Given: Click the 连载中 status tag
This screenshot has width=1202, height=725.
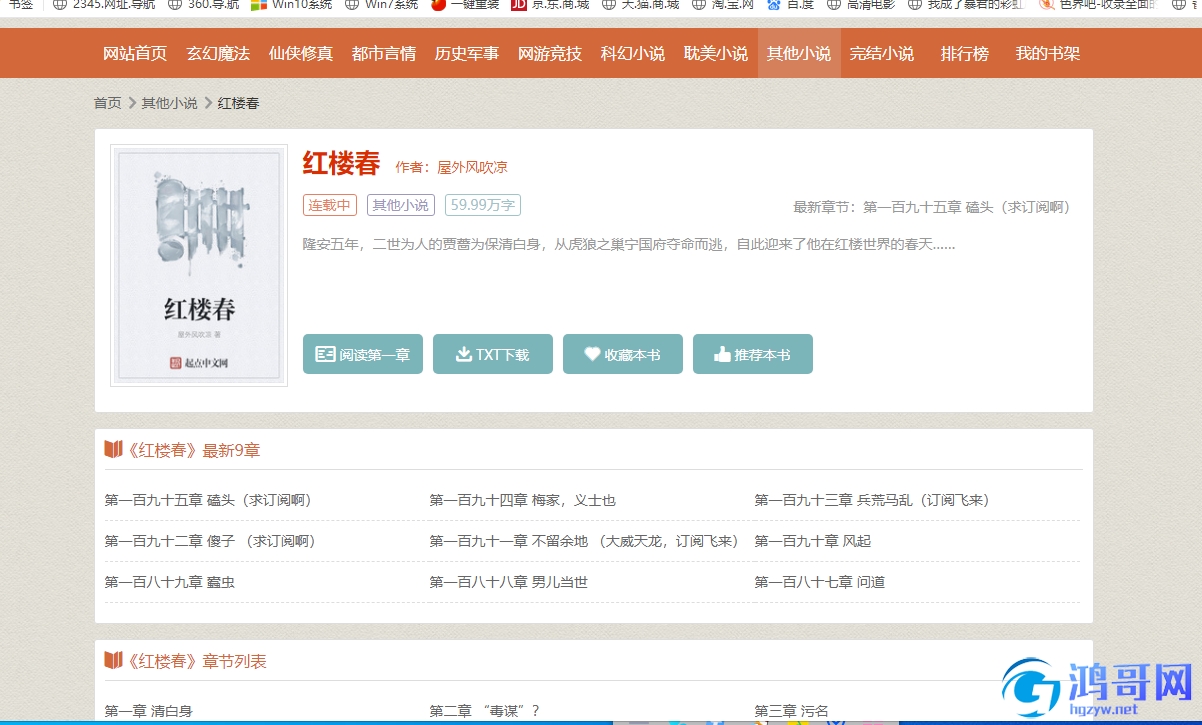Looking at the screenshot, I should pos(329,205).
